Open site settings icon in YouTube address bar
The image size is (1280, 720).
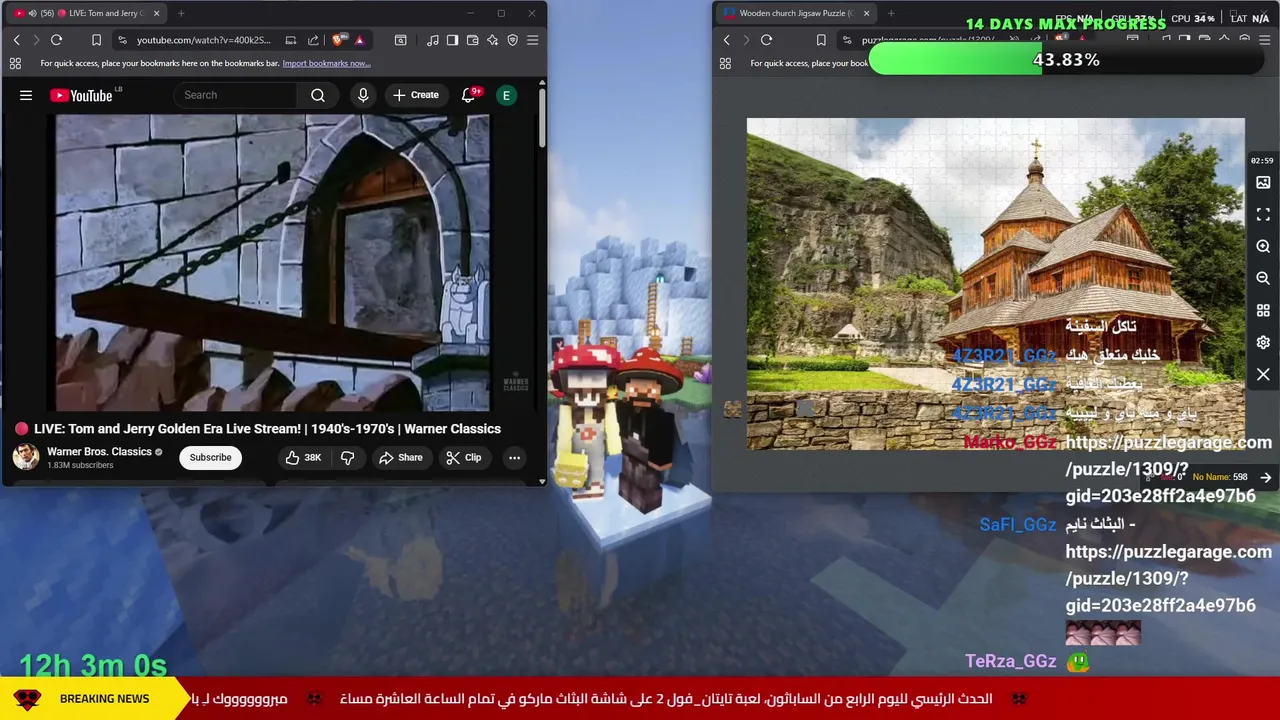[122, 40]
